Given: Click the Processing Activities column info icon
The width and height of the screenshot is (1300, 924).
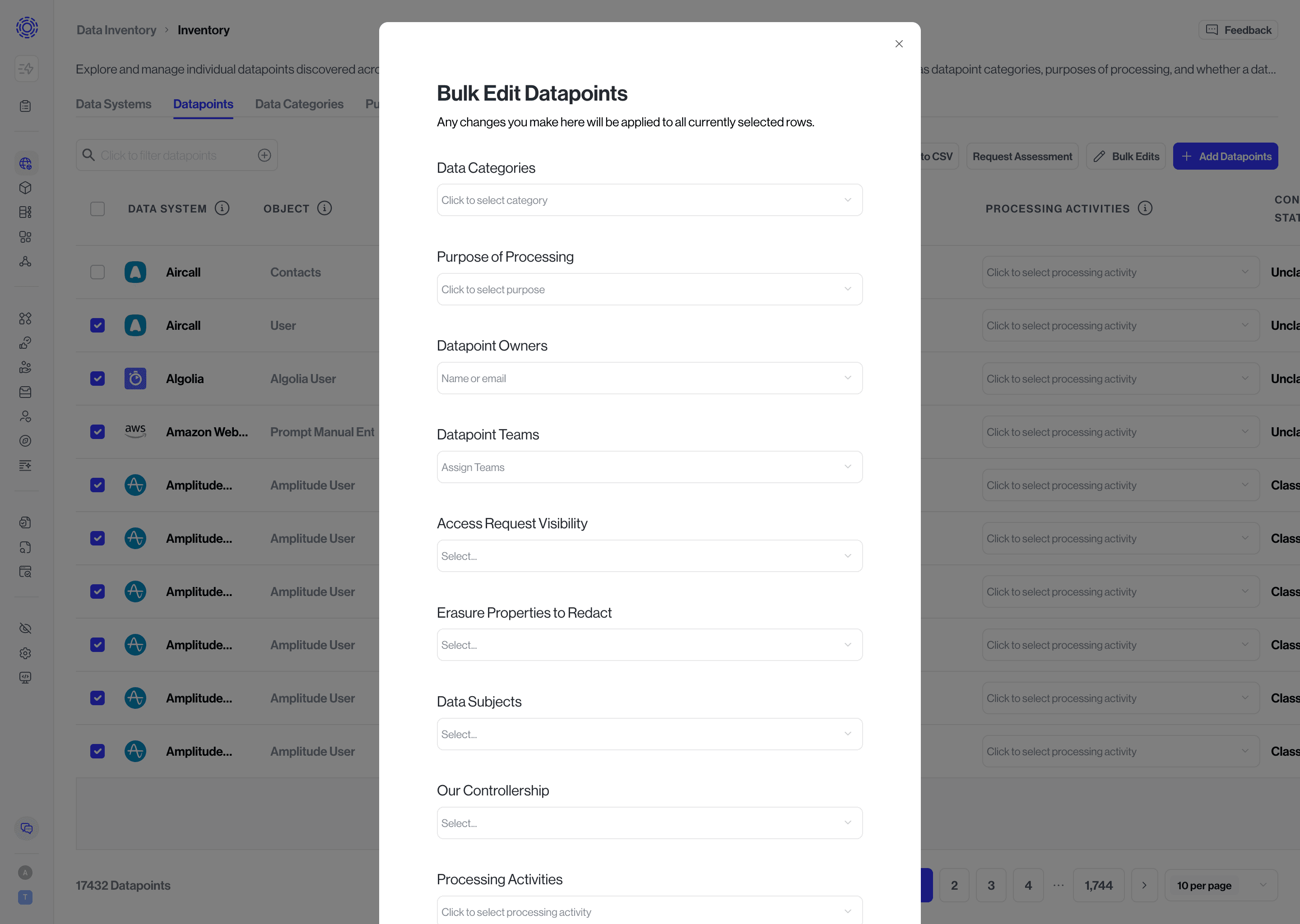Looking at the screenshot, I should click(1145, 208).
